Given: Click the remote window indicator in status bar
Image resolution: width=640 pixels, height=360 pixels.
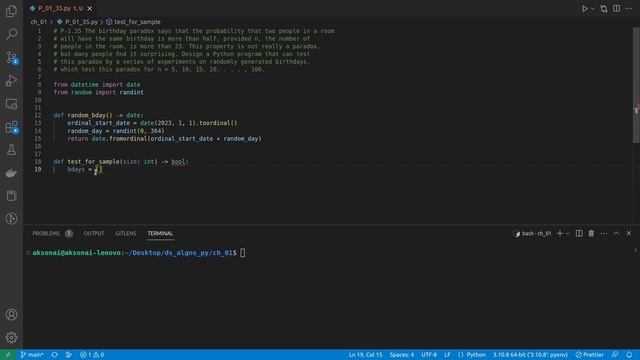Looking at the screenshot, I should click(x=8, y=355).
